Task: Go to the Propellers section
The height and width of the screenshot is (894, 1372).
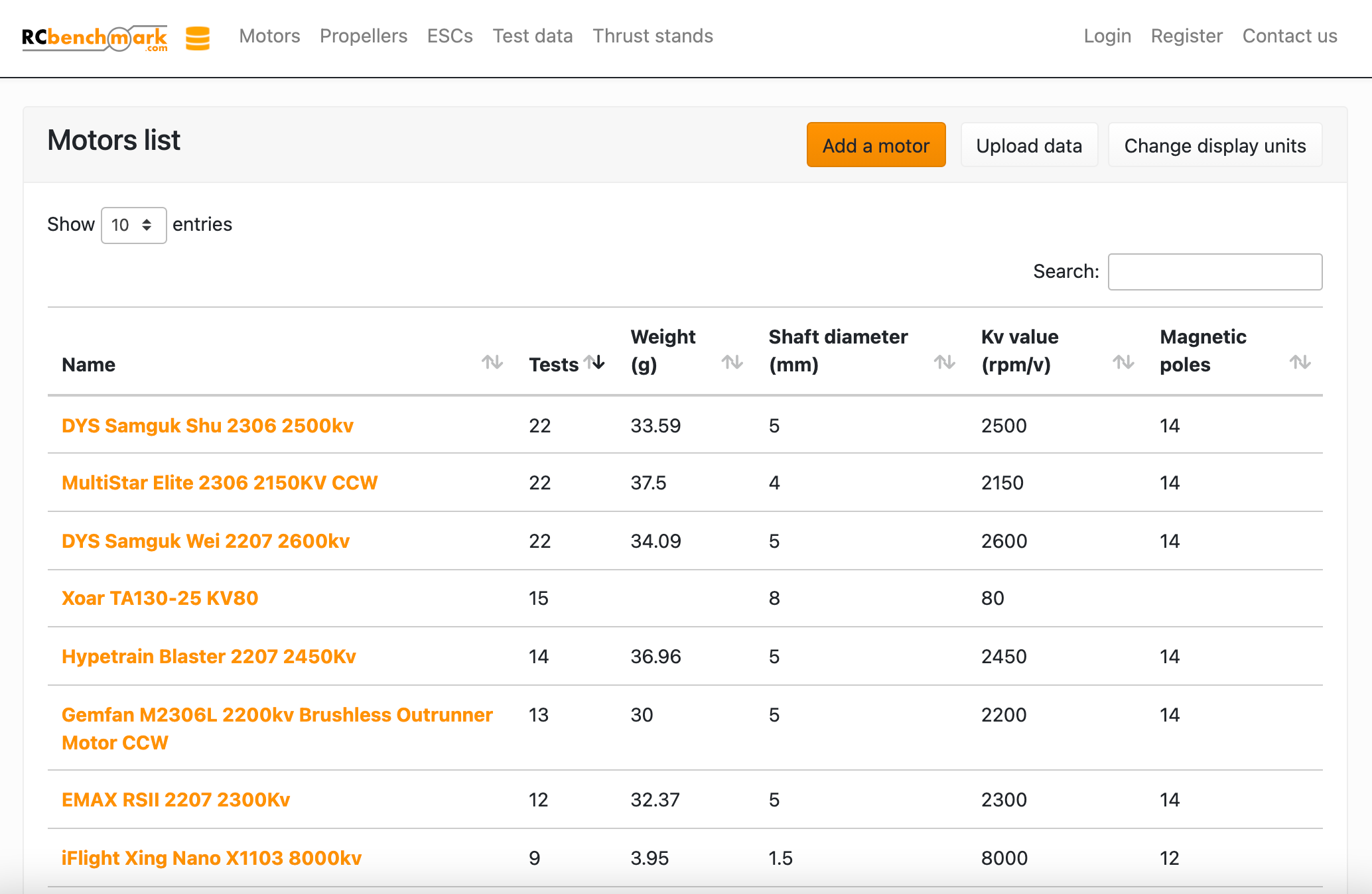Action: click(364, 36)
